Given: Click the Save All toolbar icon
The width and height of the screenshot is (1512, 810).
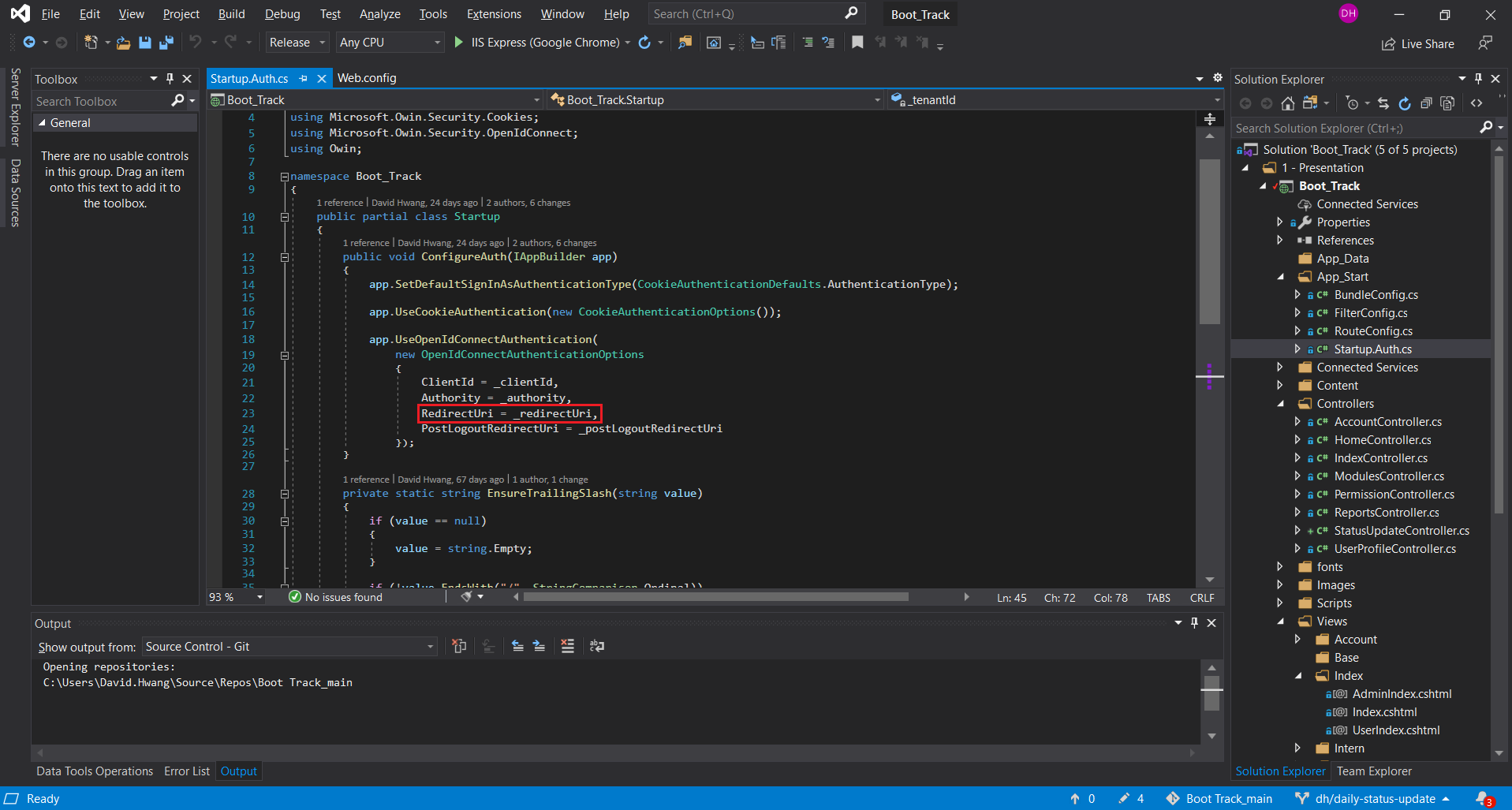Looking at the screenshot, I should point(166,43).
